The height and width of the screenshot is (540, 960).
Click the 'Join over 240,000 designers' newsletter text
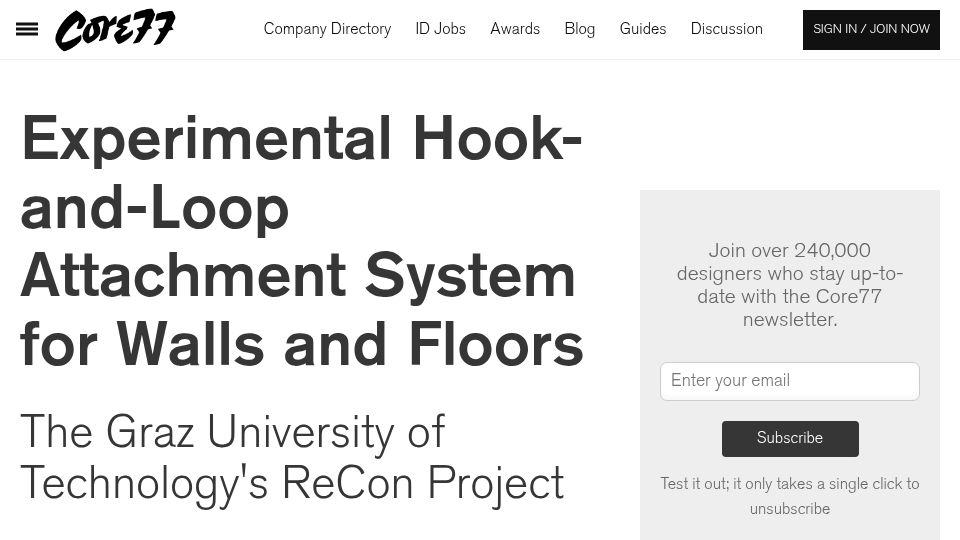click(x=789, y=285)
